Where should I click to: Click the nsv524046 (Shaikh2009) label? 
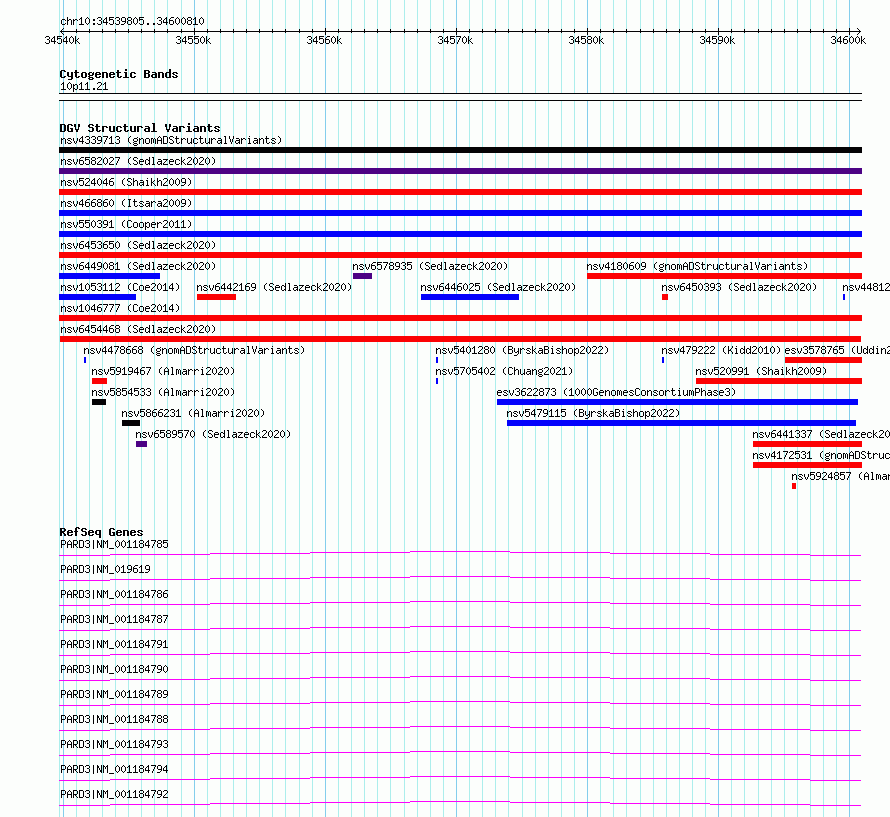coord(126,182)
